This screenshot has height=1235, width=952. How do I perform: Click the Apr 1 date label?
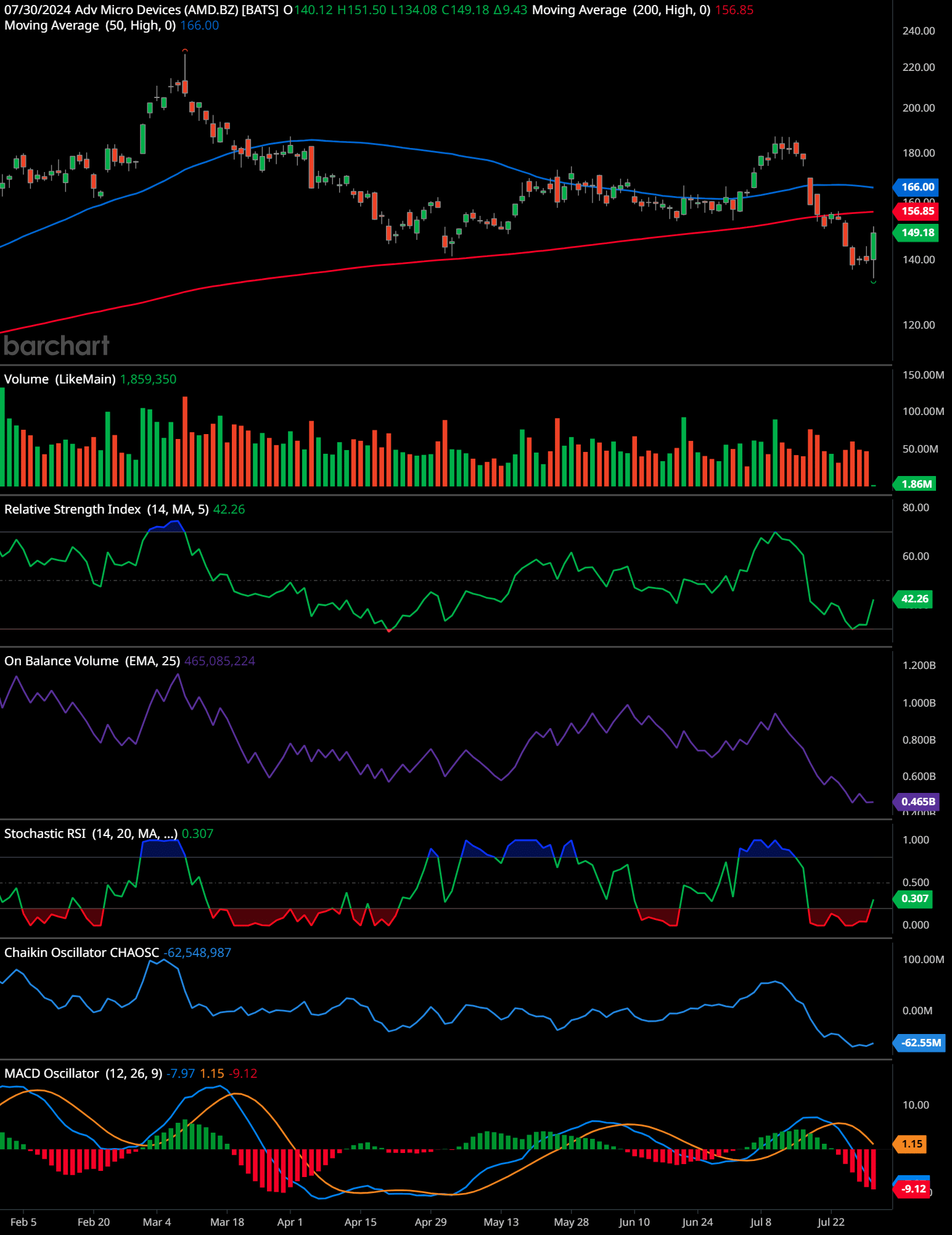(x=290, y=1222)
